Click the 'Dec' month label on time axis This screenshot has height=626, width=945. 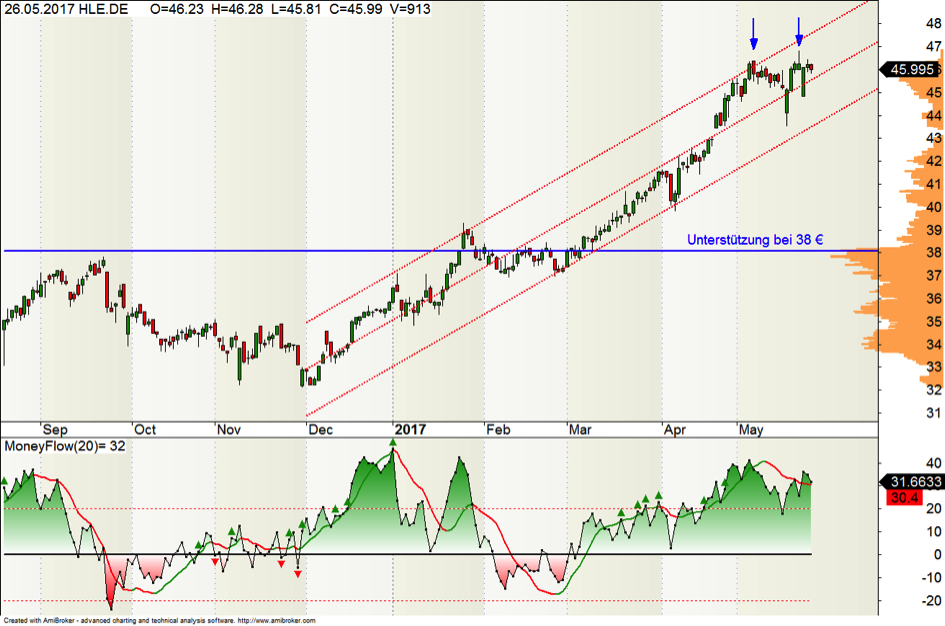pyautogui.click(x=321, y=429)
